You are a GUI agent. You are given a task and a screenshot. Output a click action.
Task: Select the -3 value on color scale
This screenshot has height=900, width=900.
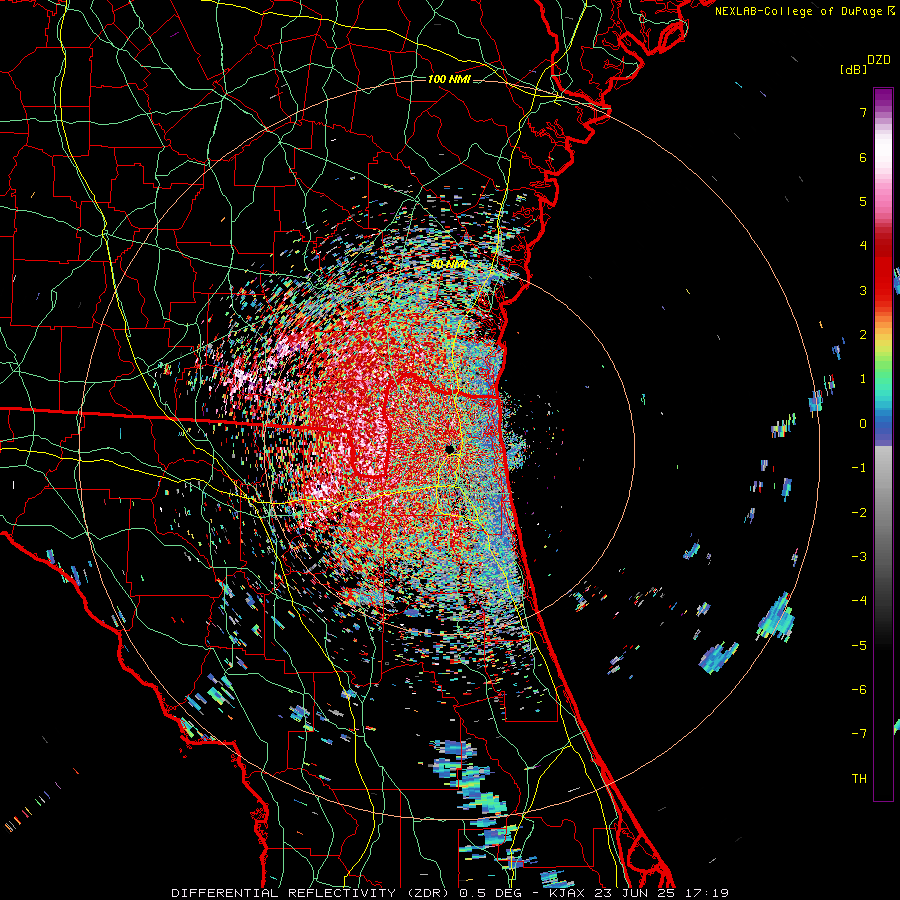coord(859,557)
